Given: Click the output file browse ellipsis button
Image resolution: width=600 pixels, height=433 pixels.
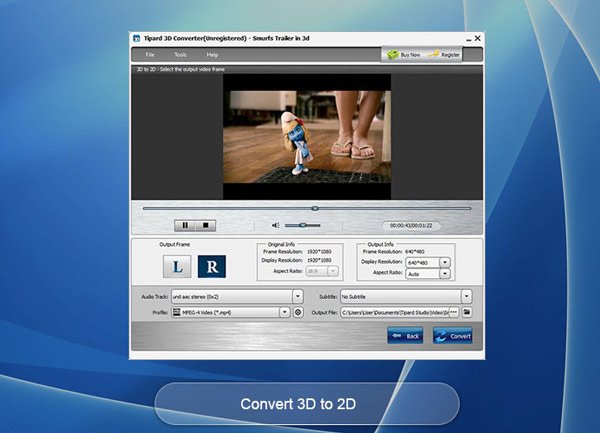Looking at the screenshot, I should (x=453, y=312).
